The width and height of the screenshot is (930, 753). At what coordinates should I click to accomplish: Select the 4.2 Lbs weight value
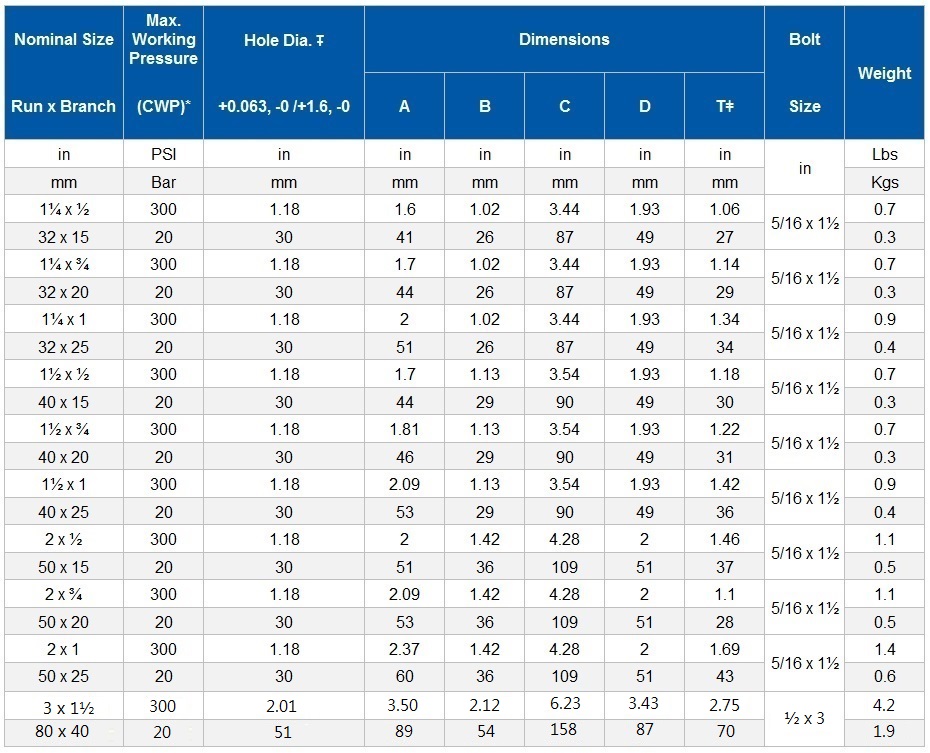coord(885,705)
